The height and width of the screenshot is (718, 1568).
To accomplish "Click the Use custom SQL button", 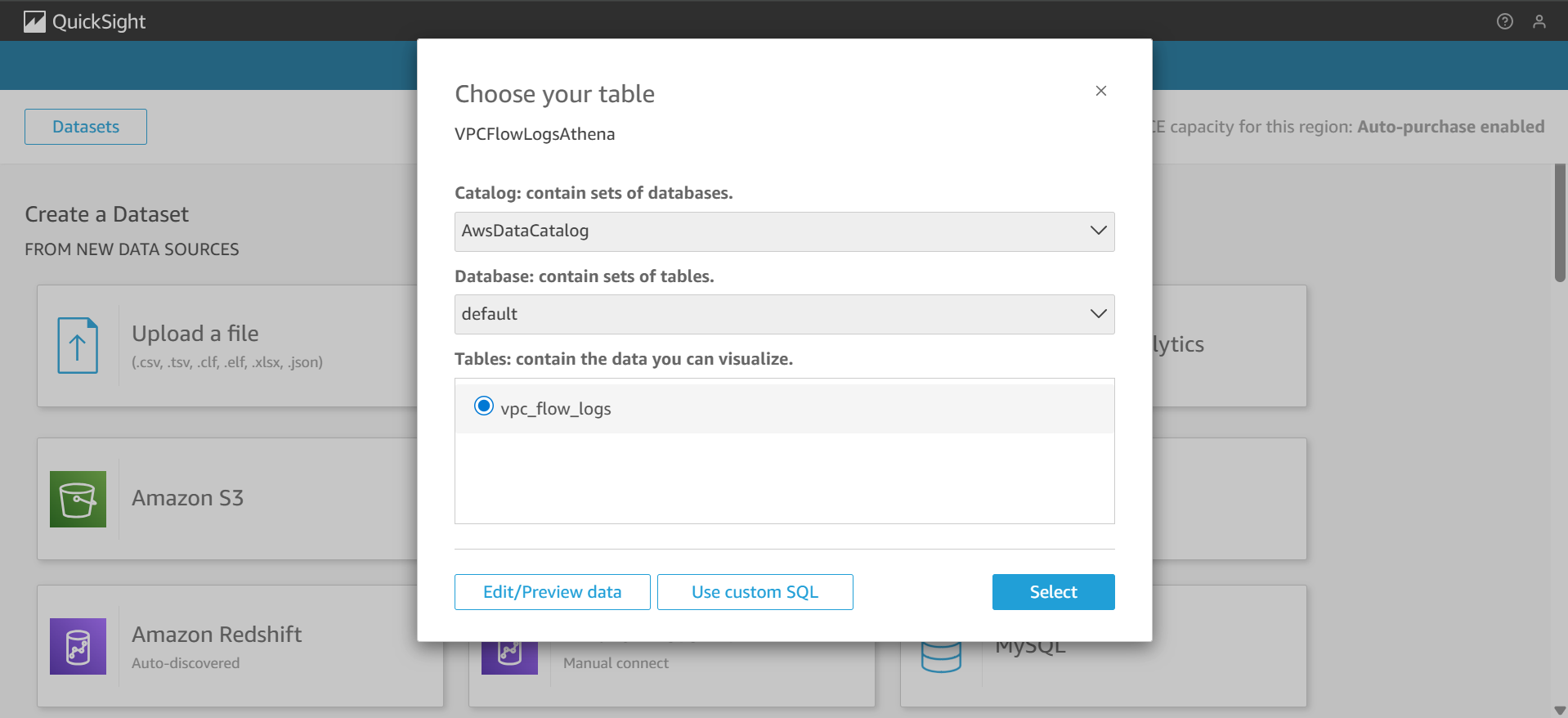I will (x=755, y=592).
